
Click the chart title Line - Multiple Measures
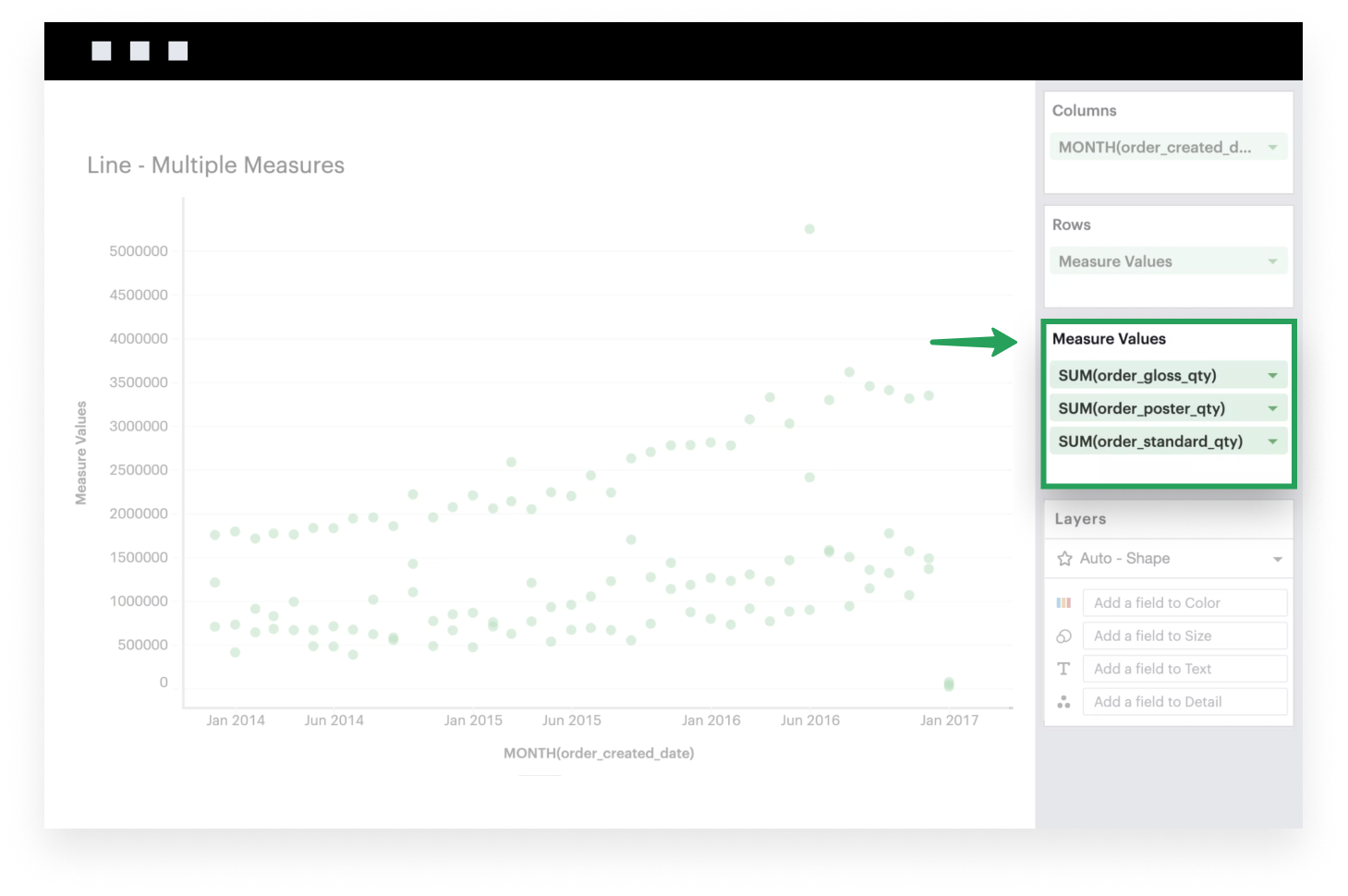tap(215, 164)
